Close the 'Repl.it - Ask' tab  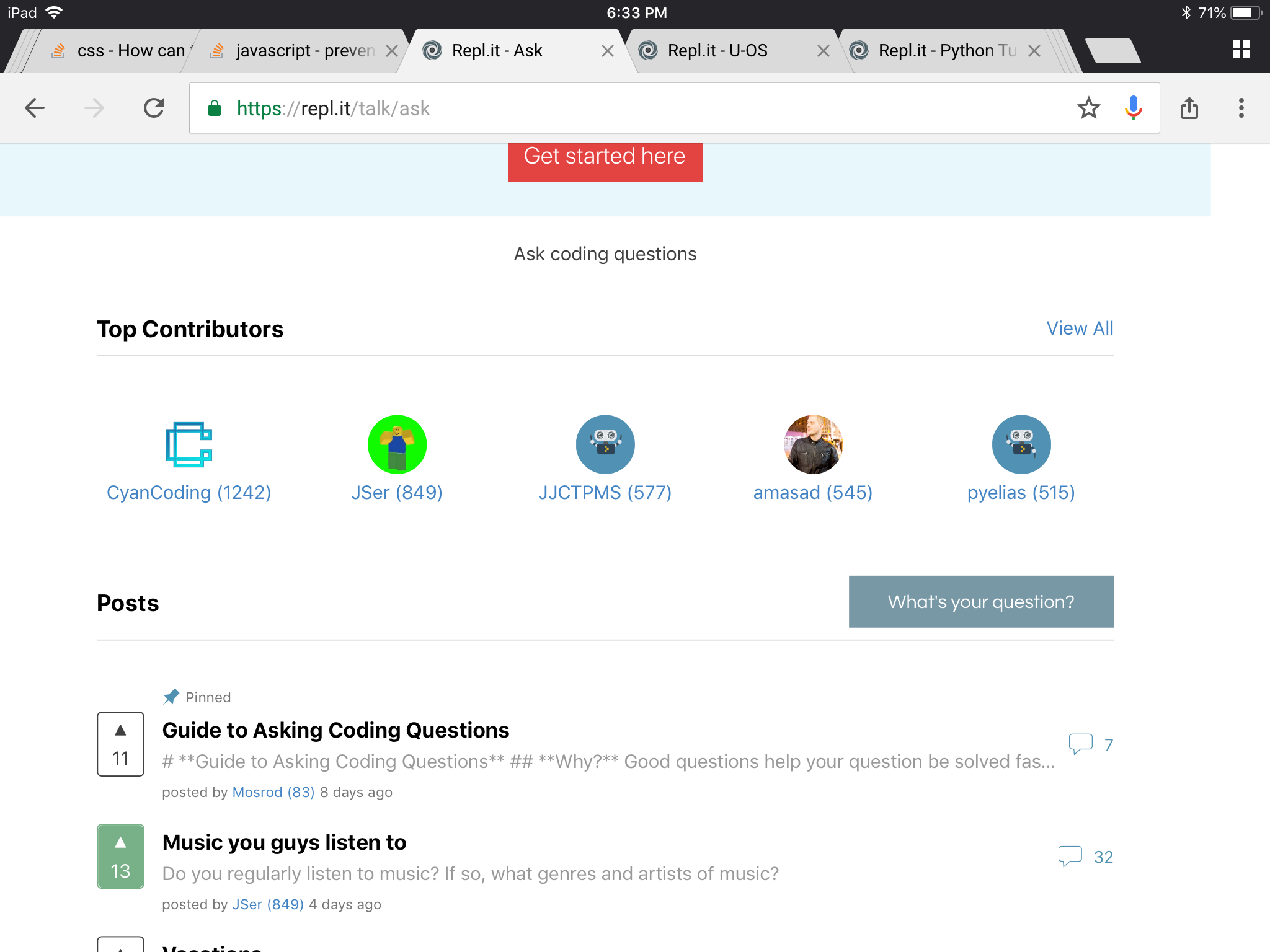[608, 51]
